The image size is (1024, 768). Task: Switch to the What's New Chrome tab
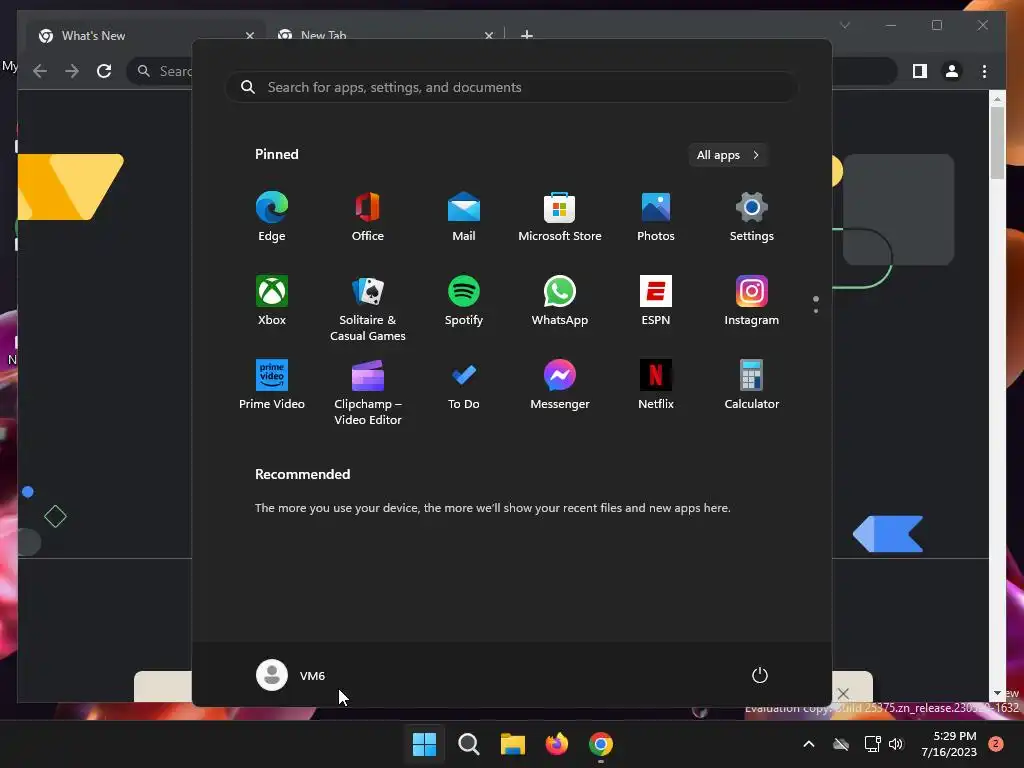[144, 35]
